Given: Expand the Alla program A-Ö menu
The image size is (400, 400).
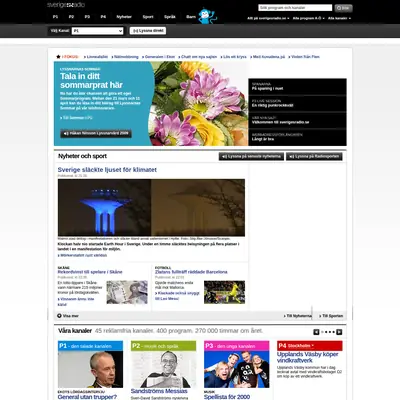Looking at the screenshot, I should click(309, 18).
